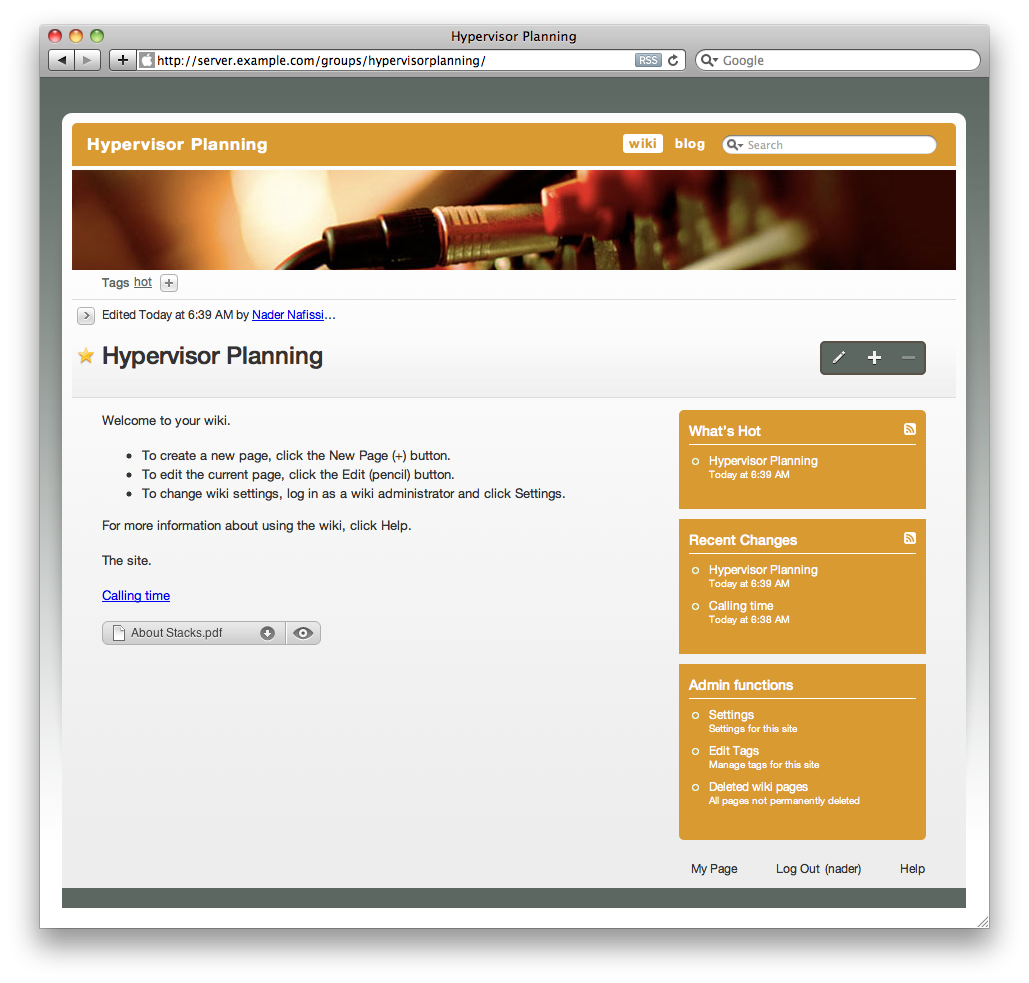The width and height of the screenshot is (1029, 983).
Task: Click the wiki Search field
Action: tap(830, 145)
